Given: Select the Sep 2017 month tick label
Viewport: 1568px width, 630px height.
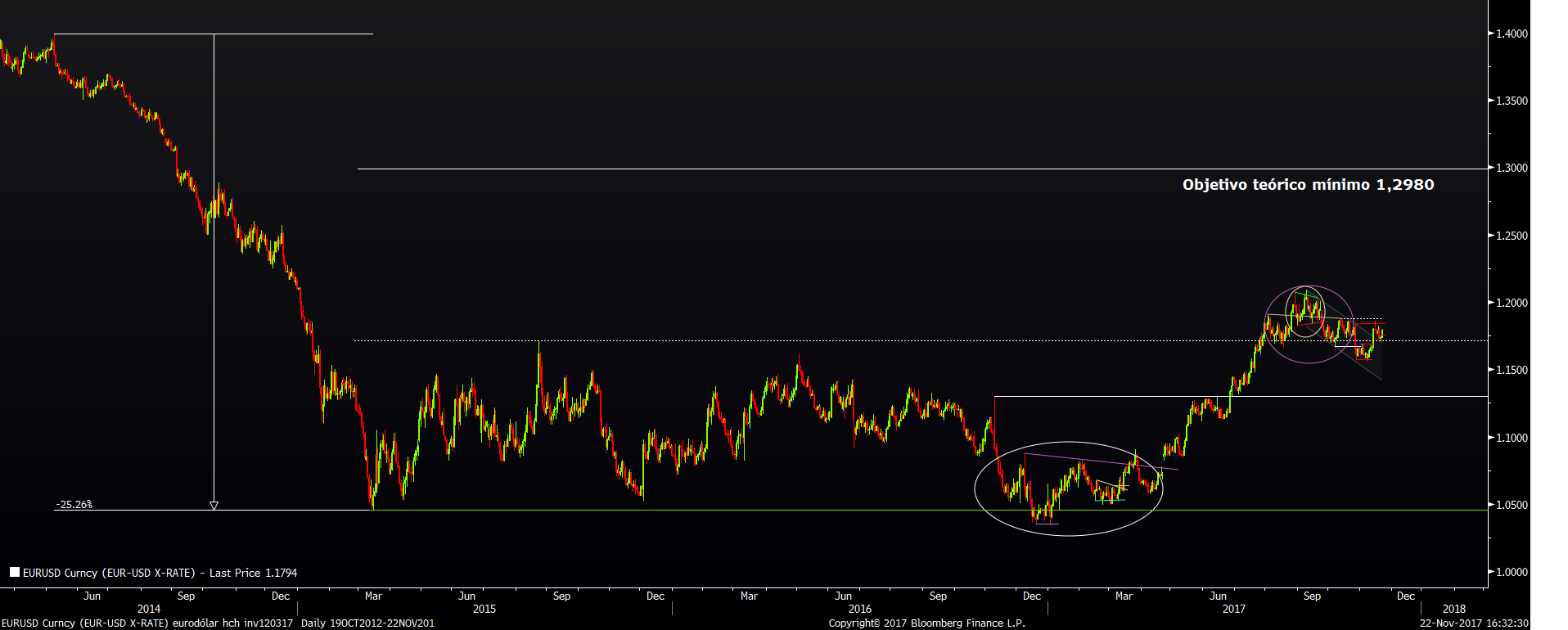Looking at the screenshot, I should (x=1312, y=596).
